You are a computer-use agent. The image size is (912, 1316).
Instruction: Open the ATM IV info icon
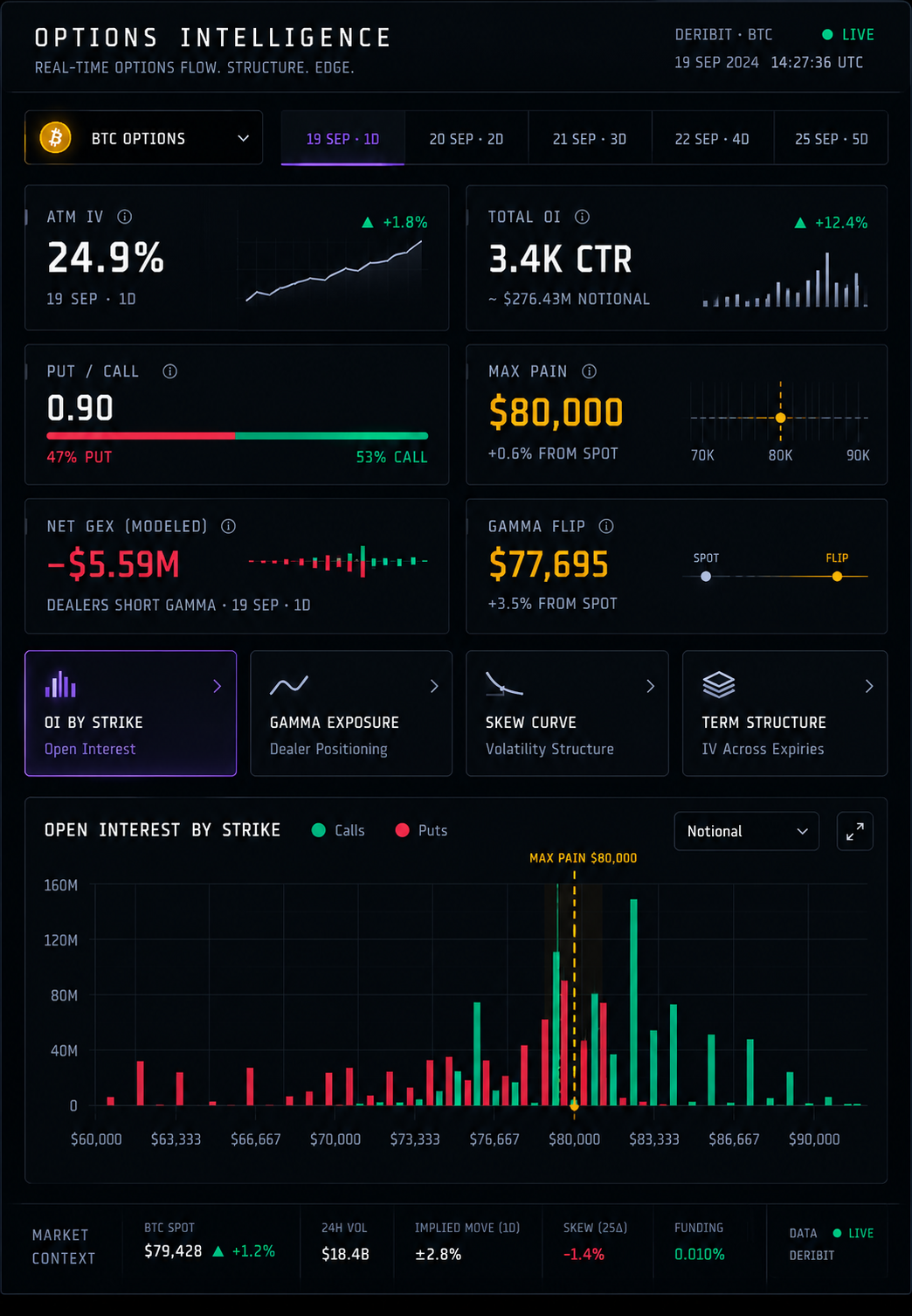click(x=125, y=217)
